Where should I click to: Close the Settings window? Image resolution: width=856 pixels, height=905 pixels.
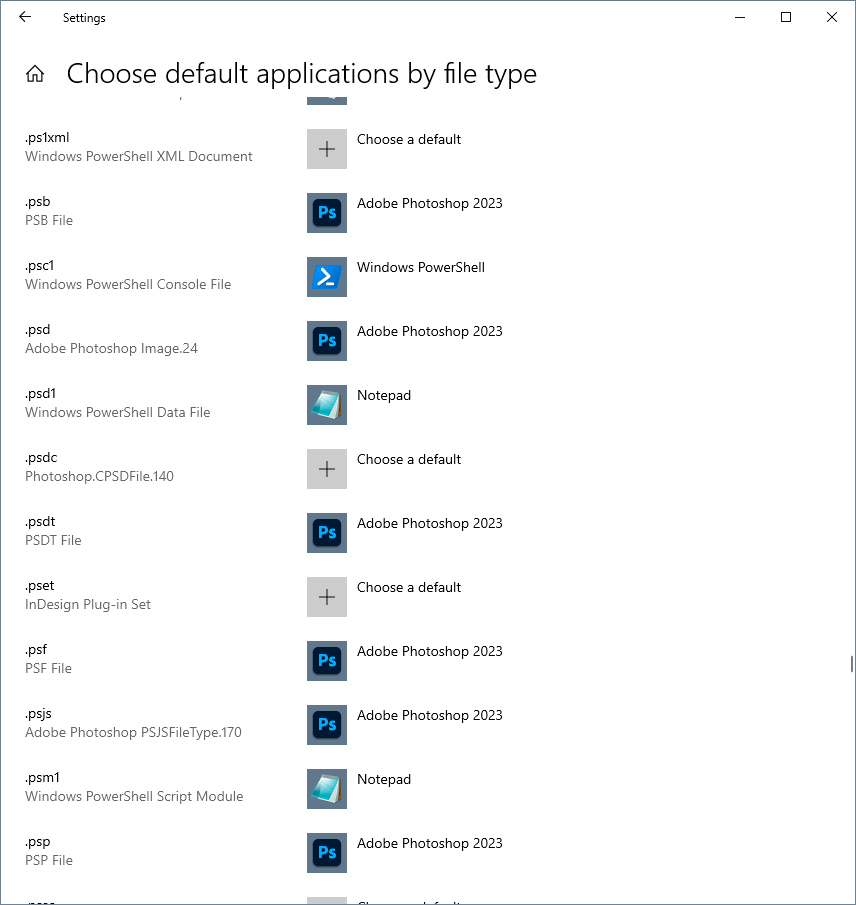tap(832, 17)
